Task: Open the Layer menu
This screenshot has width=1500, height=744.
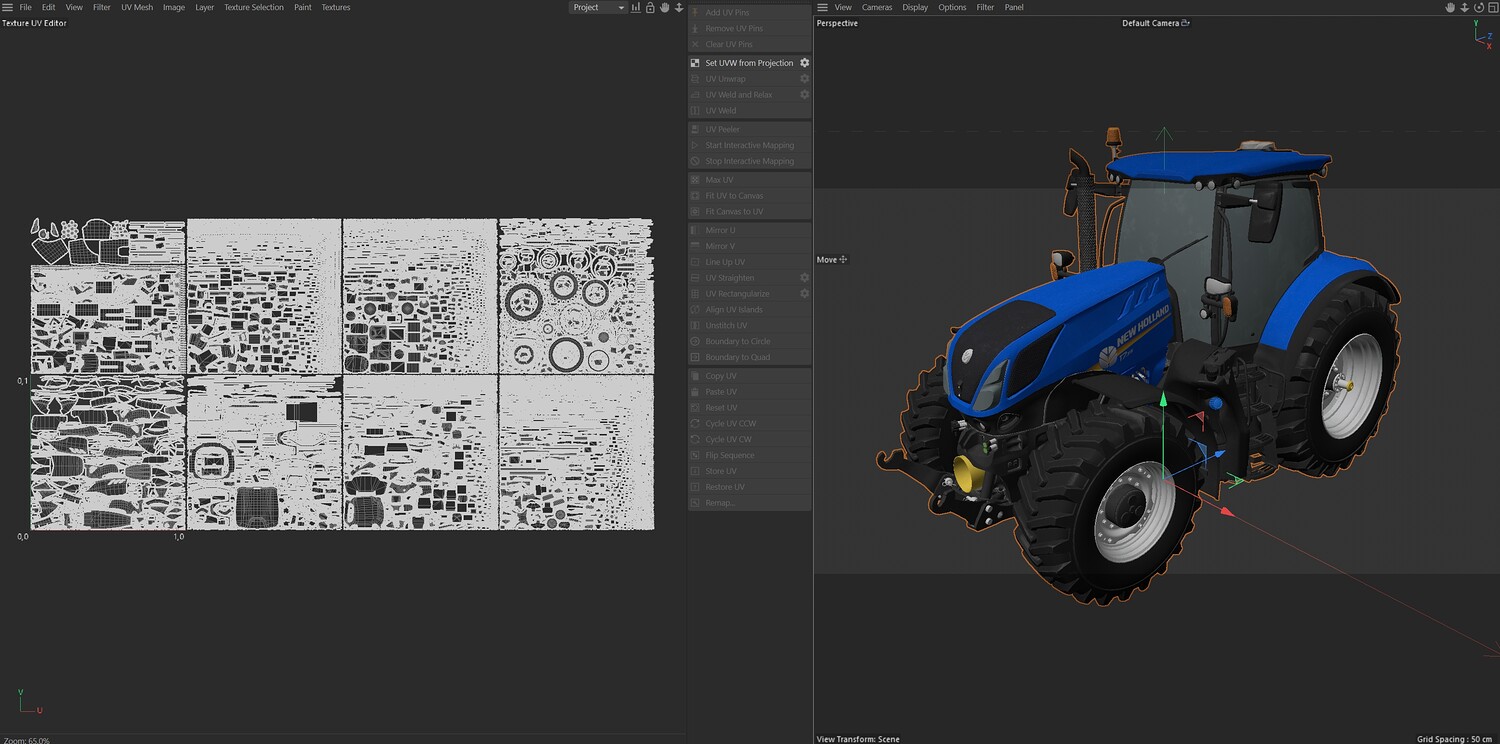Action: coord(204,7)
